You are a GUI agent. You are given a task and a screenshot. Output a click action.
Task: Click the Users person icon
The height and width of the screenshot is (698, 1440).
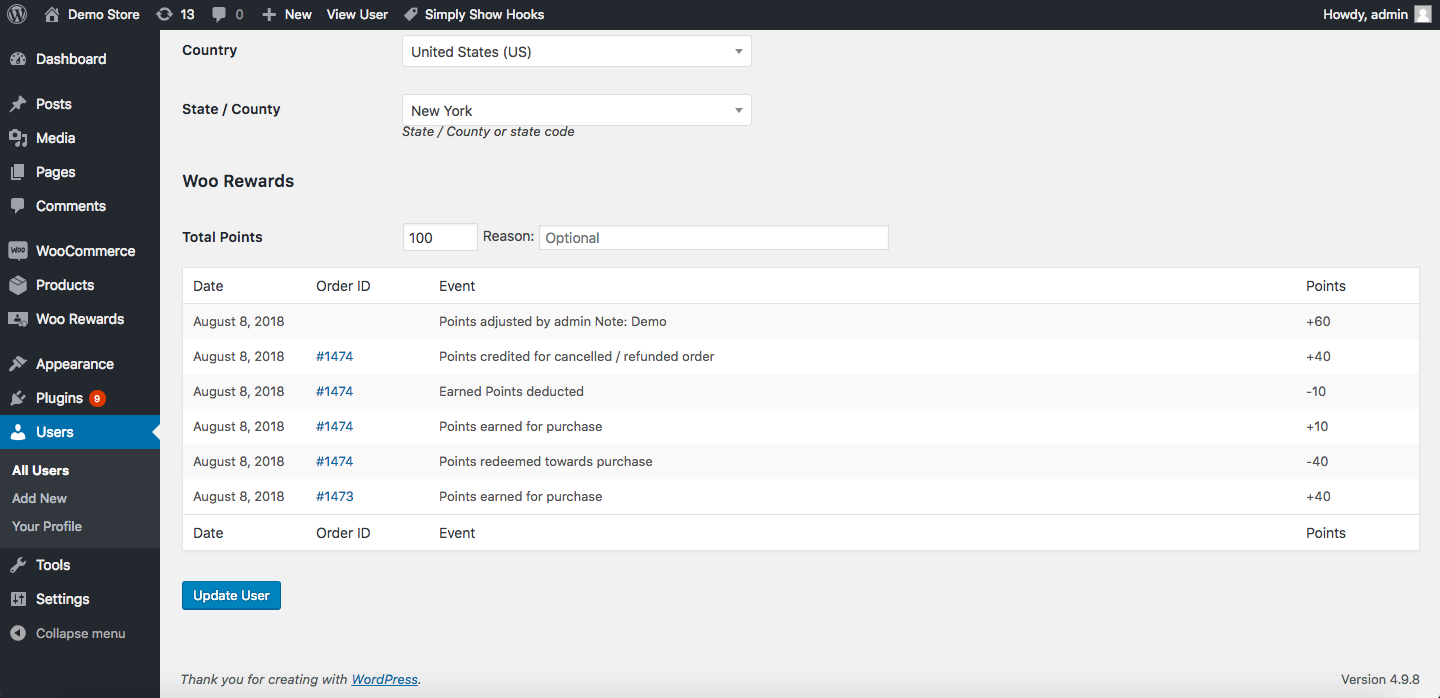[x=18, y=432]
